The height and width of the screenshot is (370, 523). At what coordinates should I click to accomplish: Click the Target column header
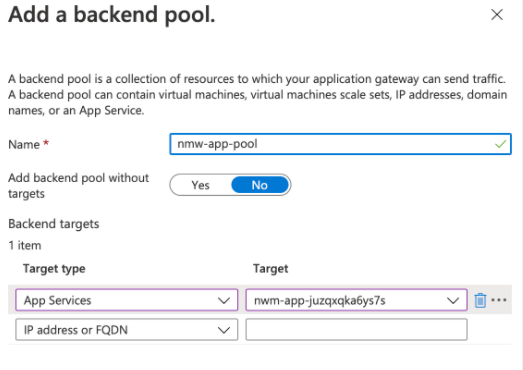(x=271, y=269)
